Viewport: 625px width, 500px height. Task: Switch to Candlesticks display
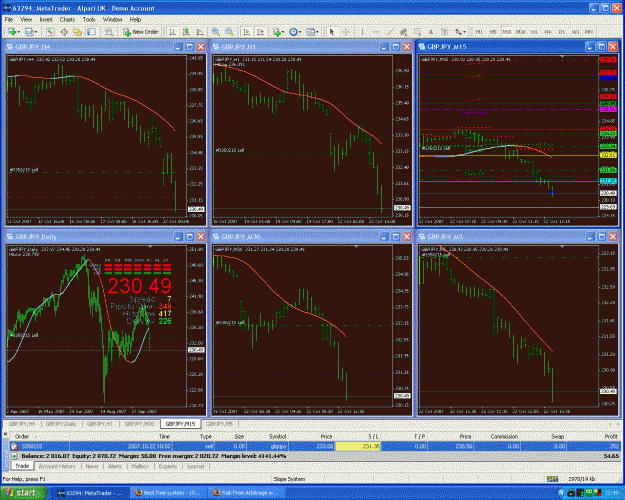click(x=186, y=32)
